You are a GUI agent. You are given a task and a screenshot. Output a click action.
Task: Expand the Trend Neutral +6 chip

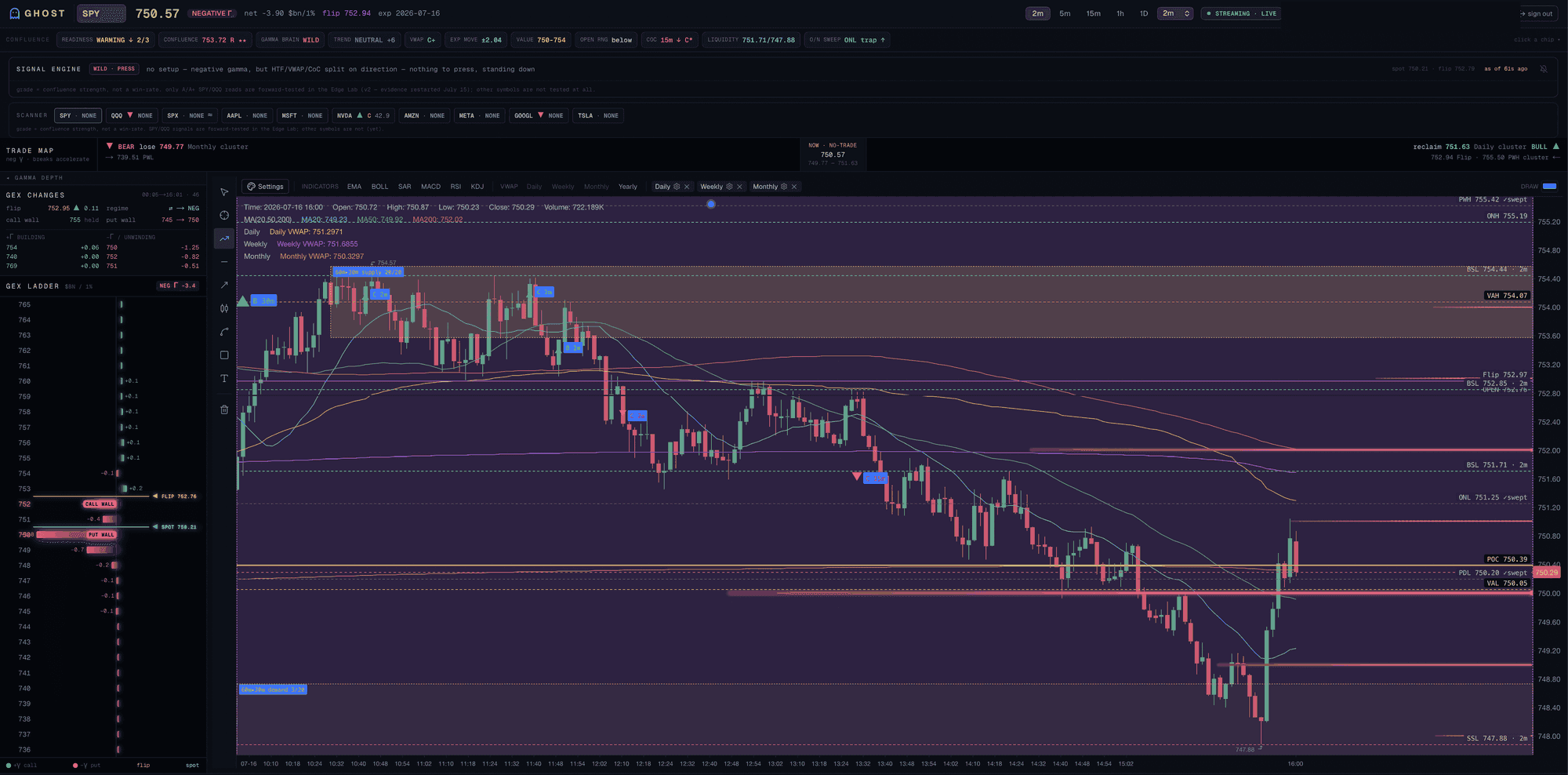point(365,40)
